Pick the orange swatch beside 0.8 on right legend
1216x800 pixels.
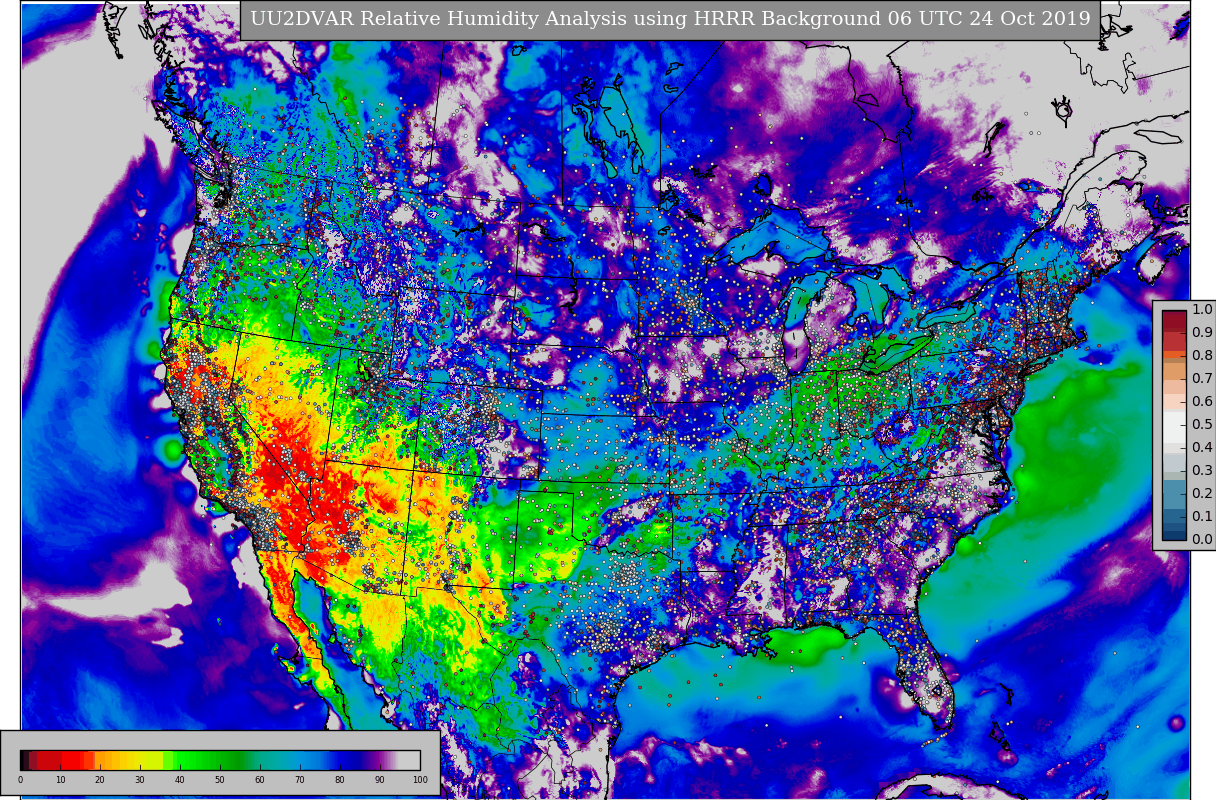coord(1174,354)
